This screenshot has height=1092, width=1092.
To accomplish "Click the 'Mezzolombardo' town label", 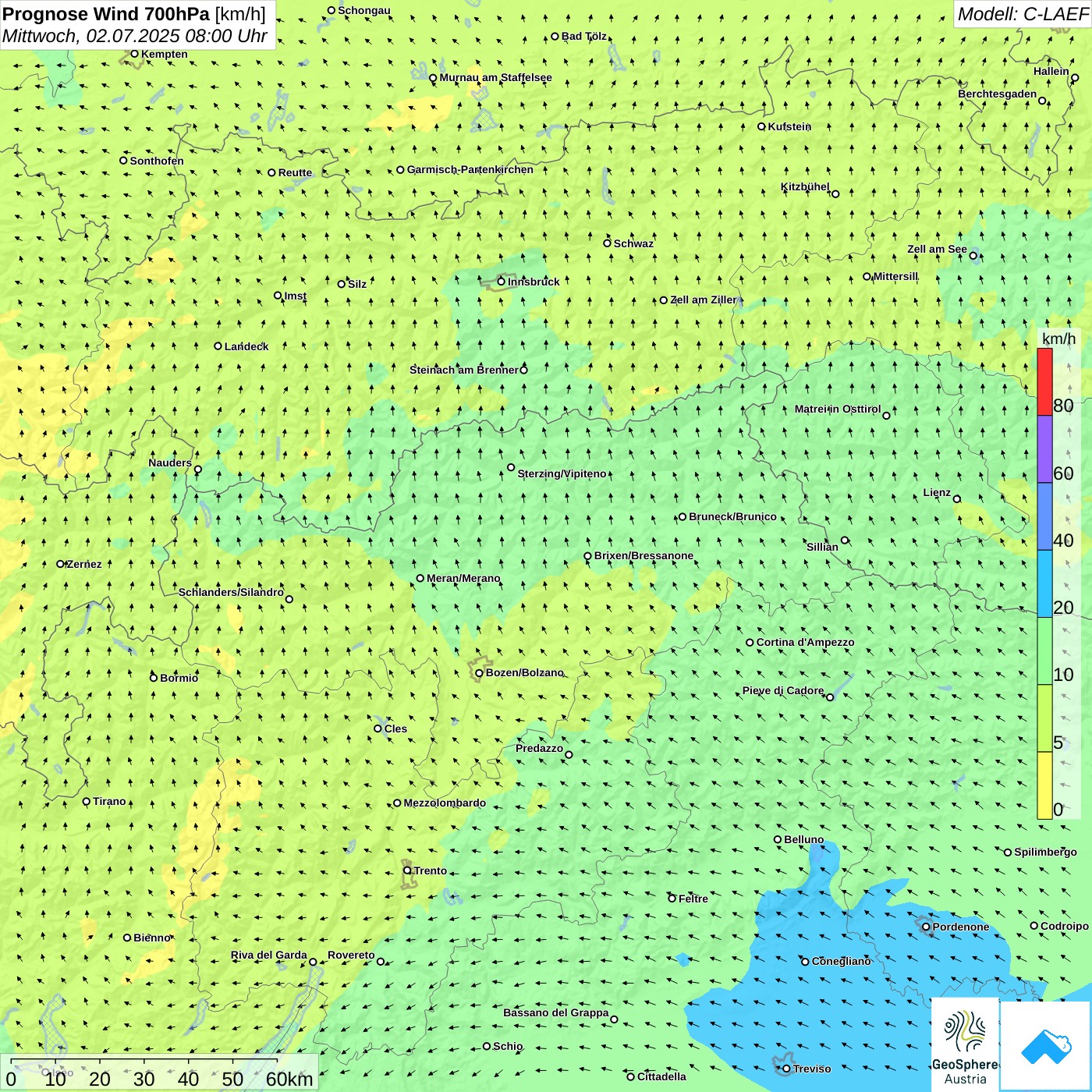I will (445, 803).
